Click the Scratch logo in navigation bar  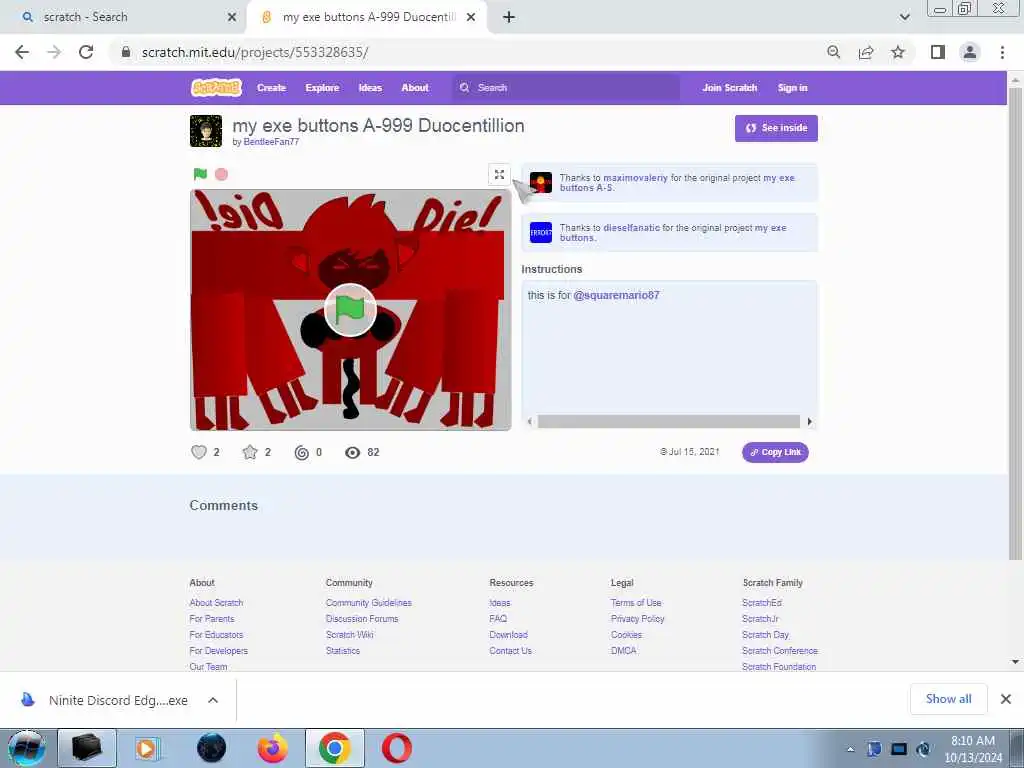[216, 88]
